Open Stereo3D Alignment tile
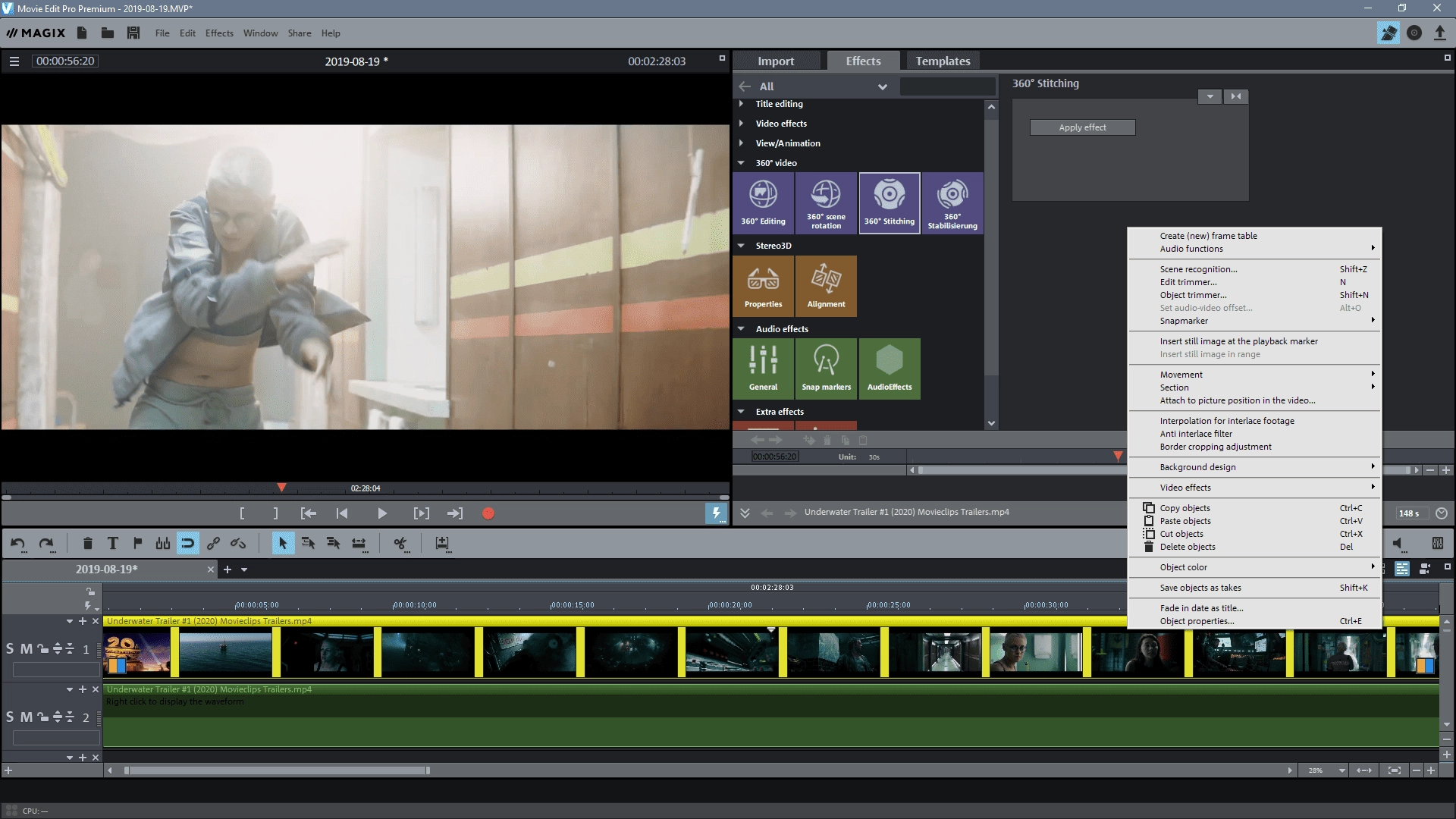The image size is (1456, 819). pyautogui.click(x=826, y=286)
